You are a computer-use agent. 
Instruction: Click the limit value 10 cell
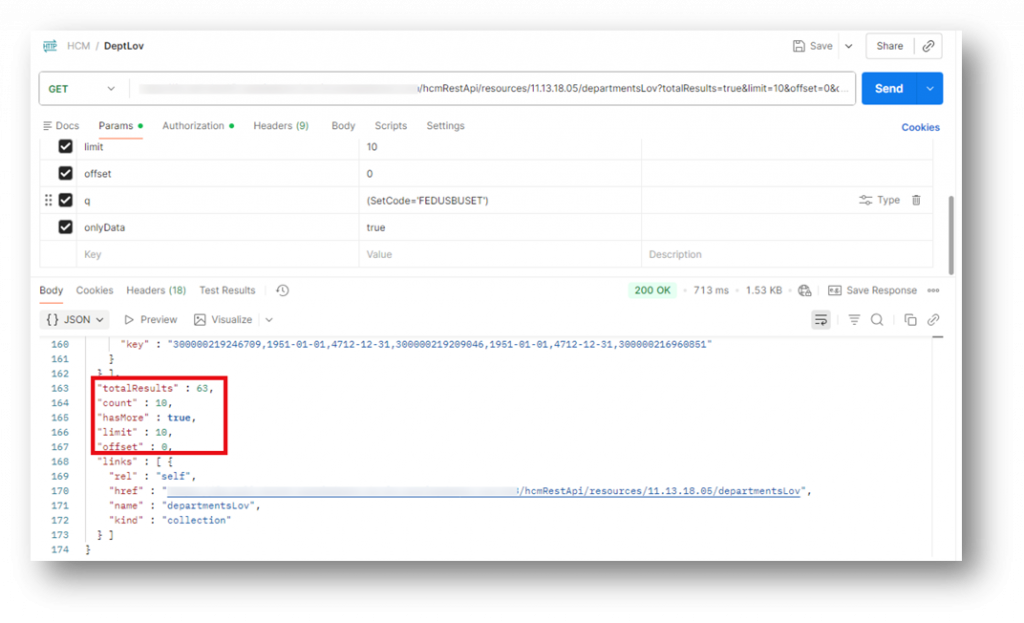tap(500, 147)
